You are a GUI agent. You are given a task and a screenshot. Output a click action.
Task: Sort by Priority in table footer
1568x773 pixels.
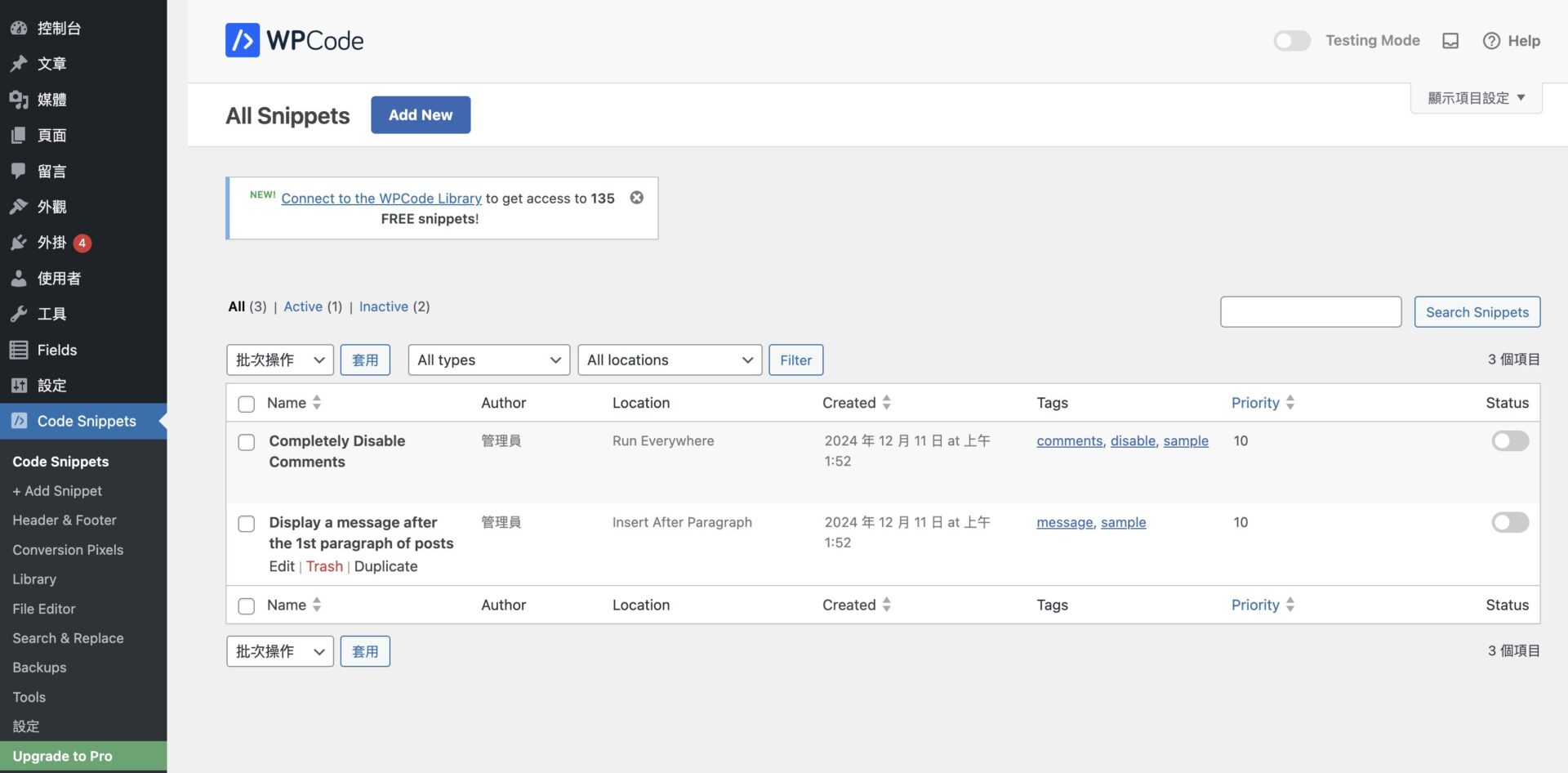pyautogui.click(x=1263, y=605)
